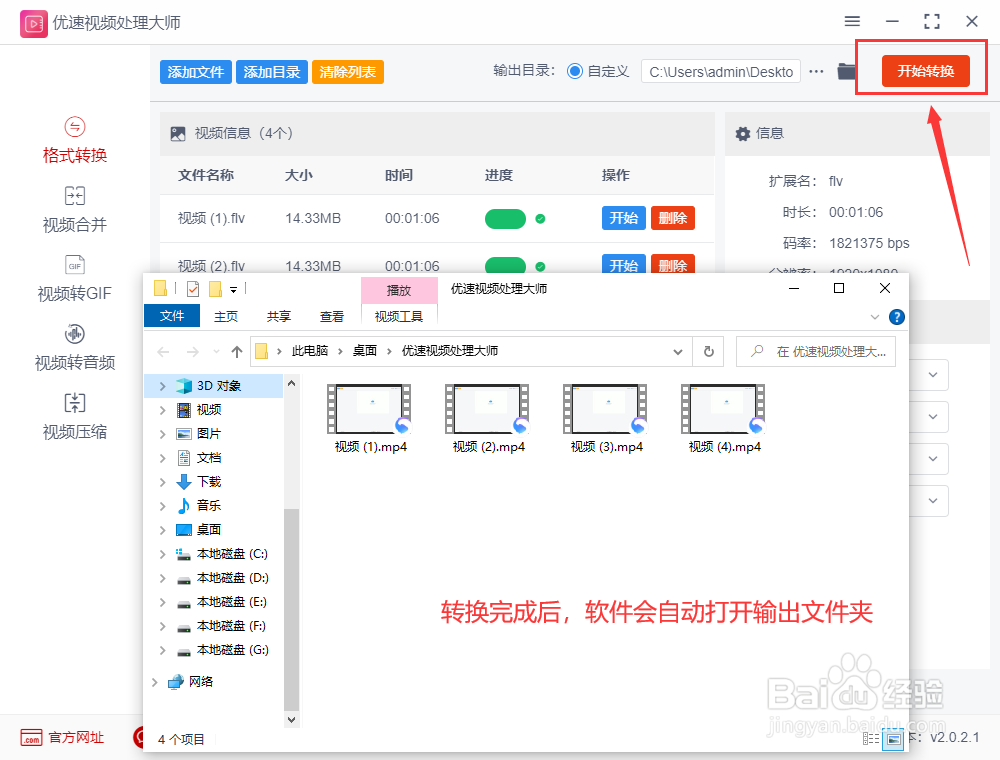
Task: Open the 视频转GIF sidebar tool
Action: 75,279
